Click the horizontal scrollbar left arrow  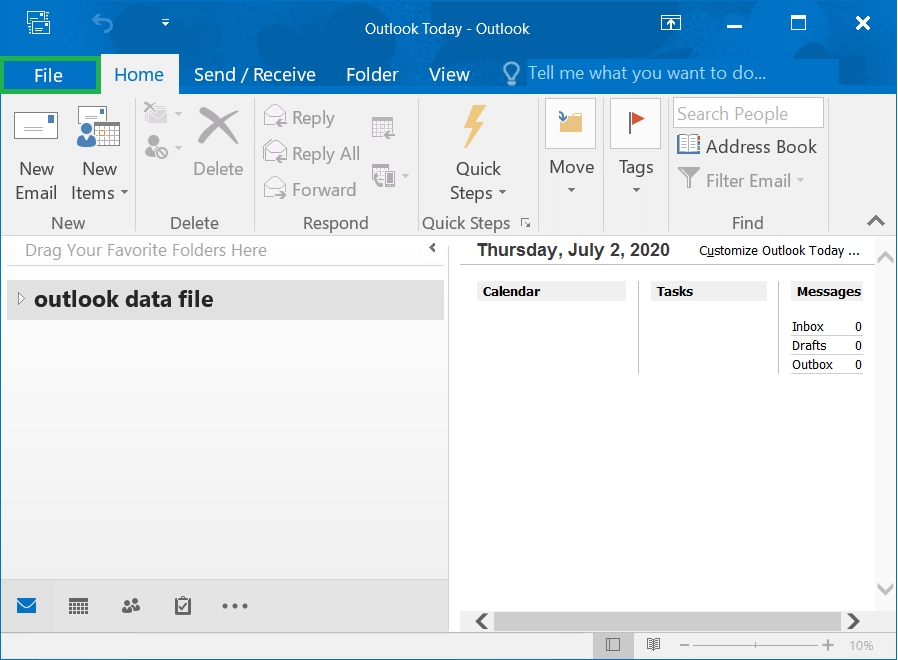(x=482, y=621)
